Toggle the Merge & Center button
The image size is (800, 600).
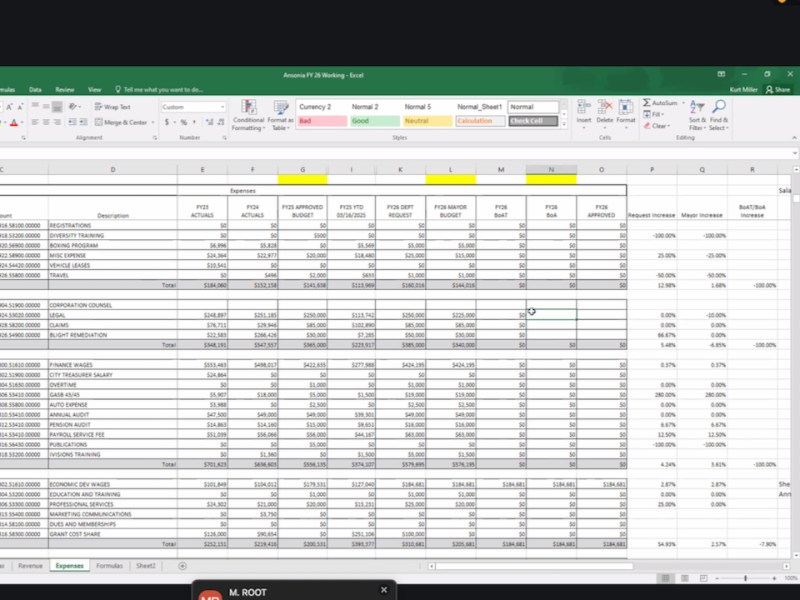tap(125, 122)
